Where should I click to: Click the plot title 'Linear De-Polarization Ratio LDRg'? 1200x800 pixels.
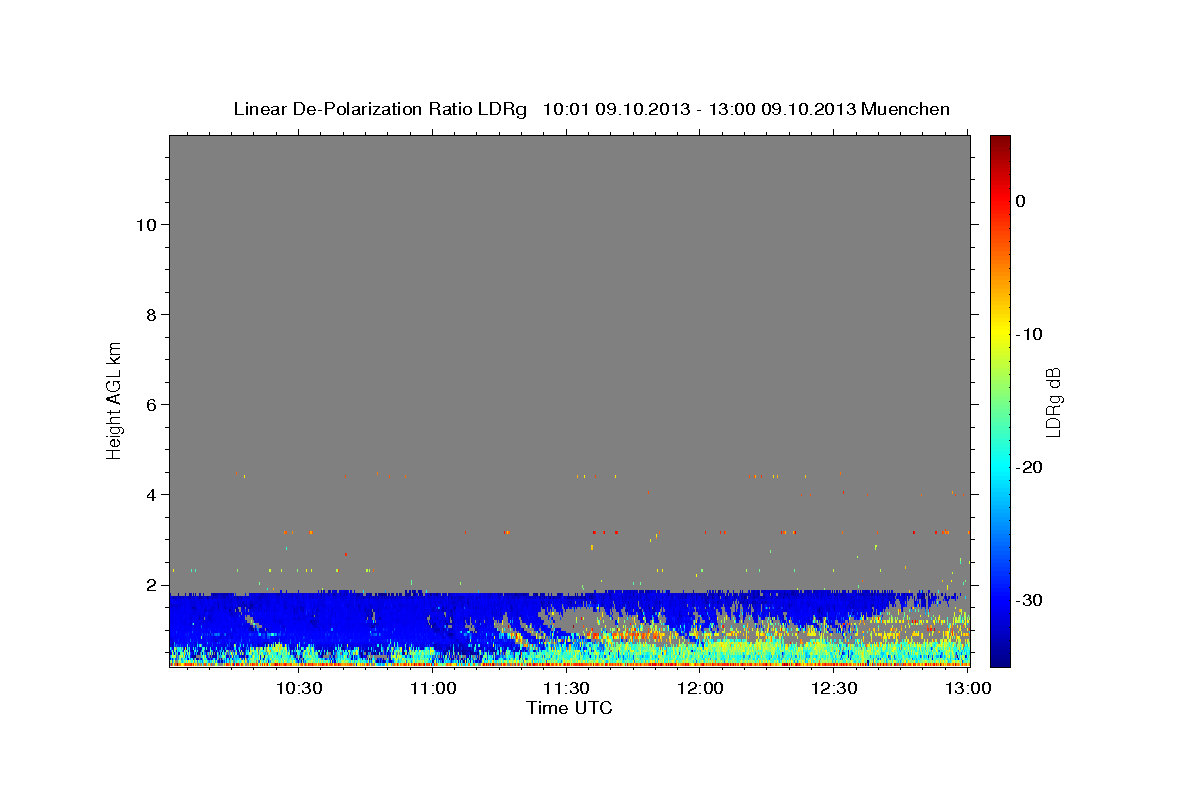[379, 109]
